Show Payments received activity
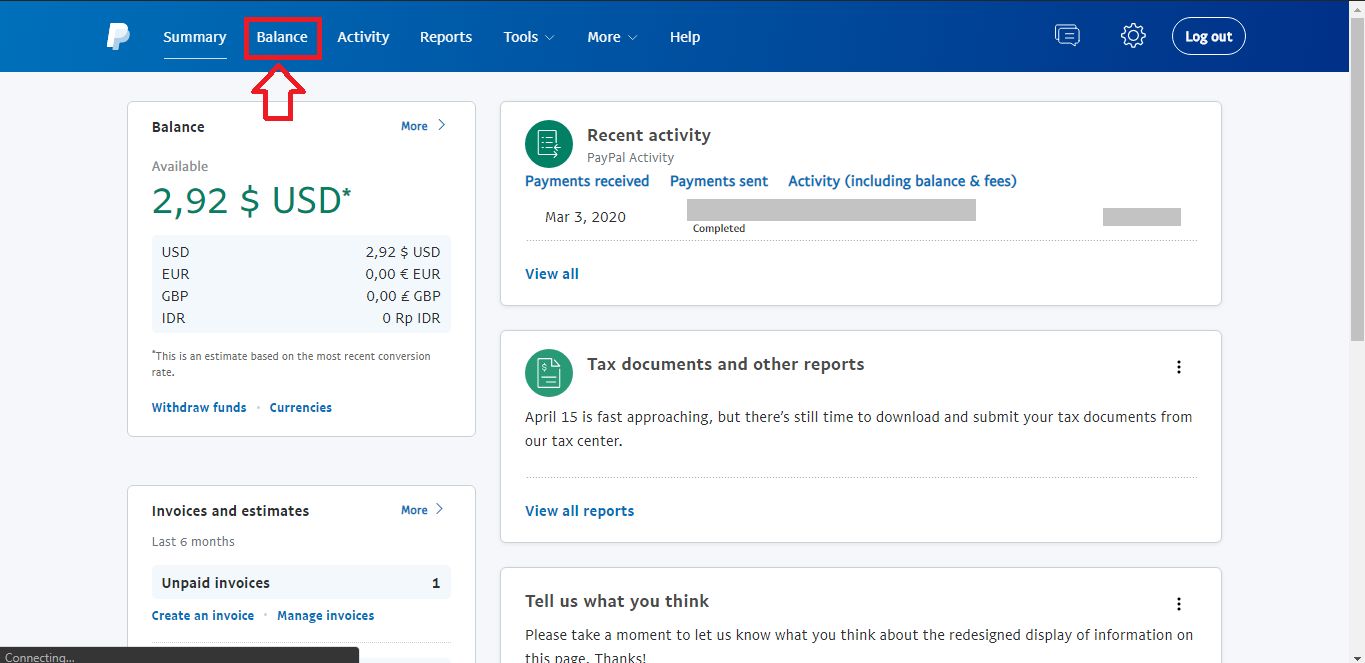Screen dimensions: 1365x663 587,181
